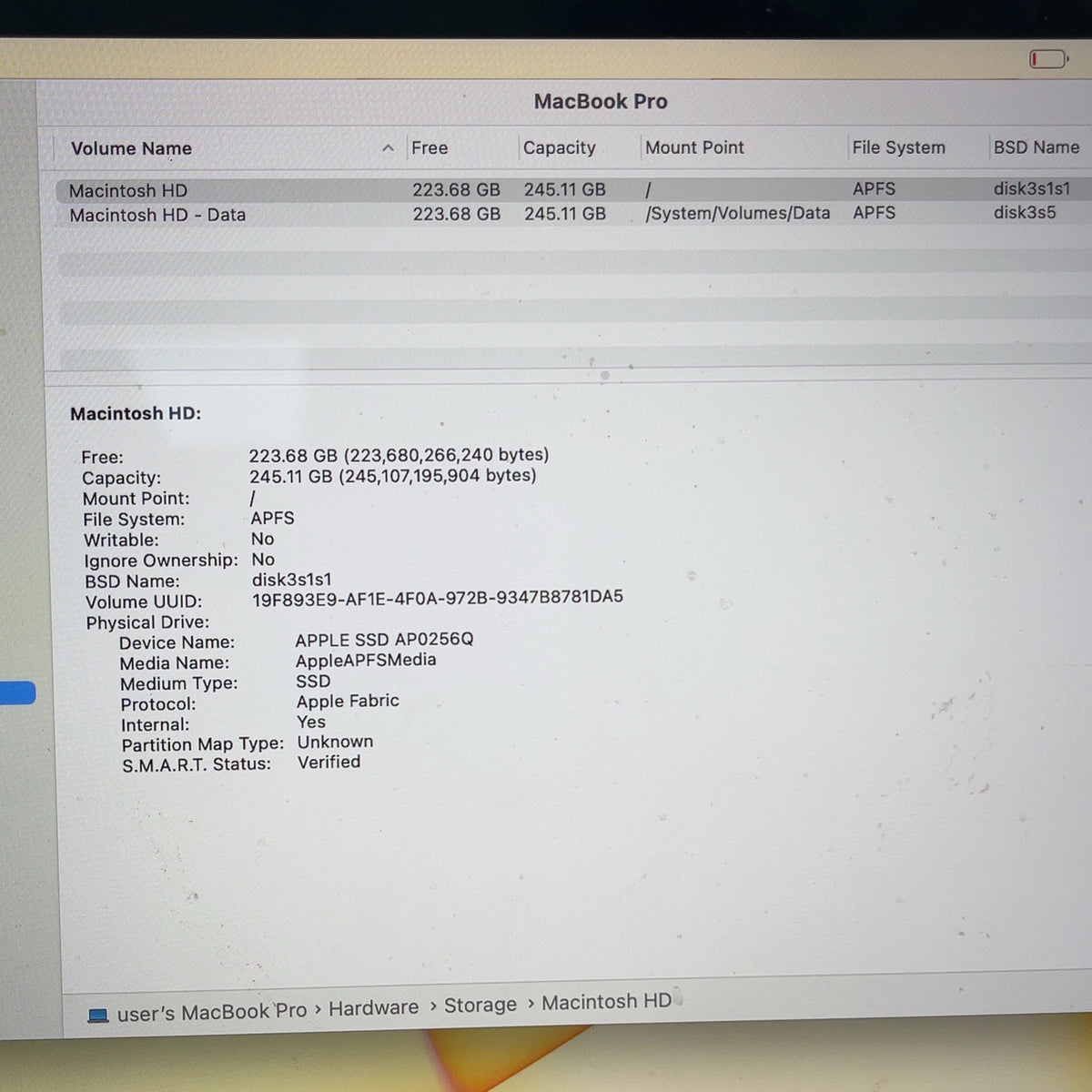Click the Medium Type SSD value
Screen dimensions: 1092x1092
(x=313, y=681)
